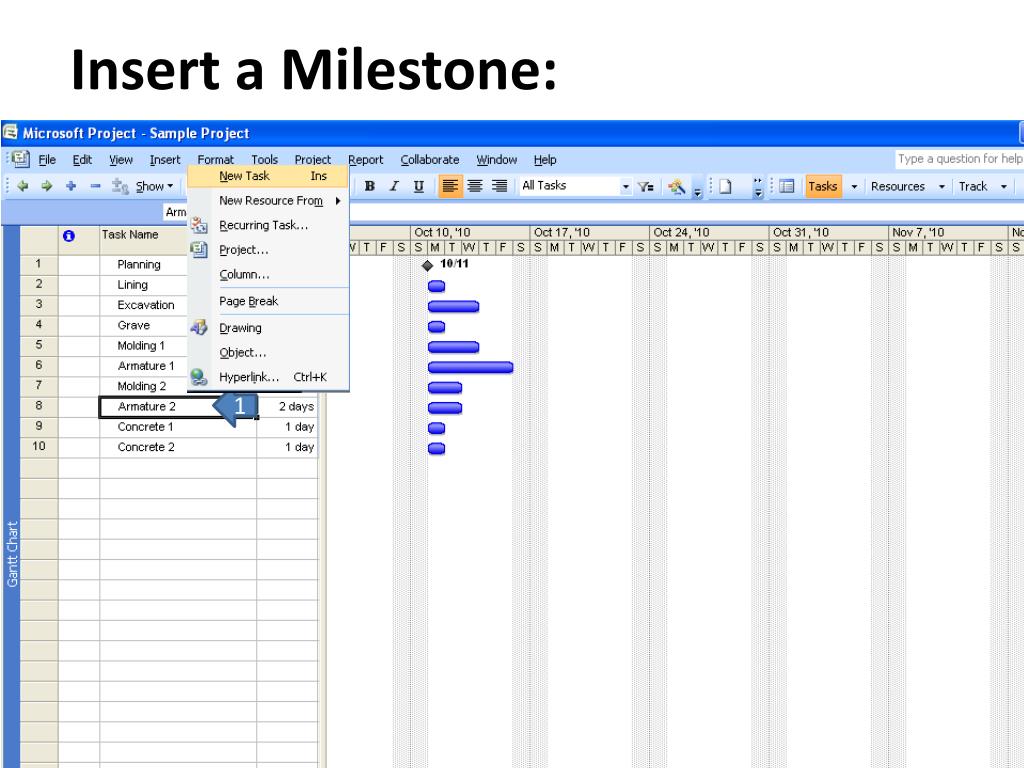
Task: Click the Planning milestone diamond marker
Action: (428, 265)
